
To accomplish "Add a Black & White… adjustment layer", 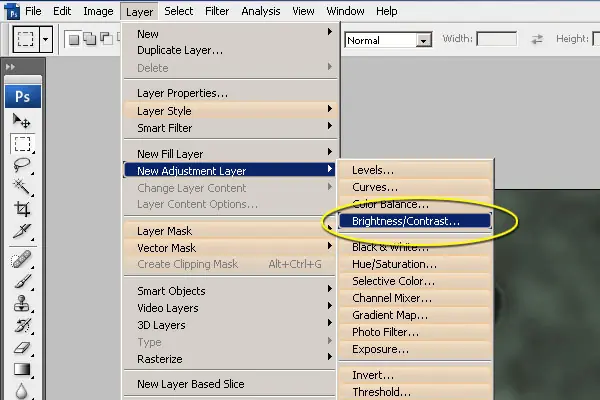I will coord(416,247).
